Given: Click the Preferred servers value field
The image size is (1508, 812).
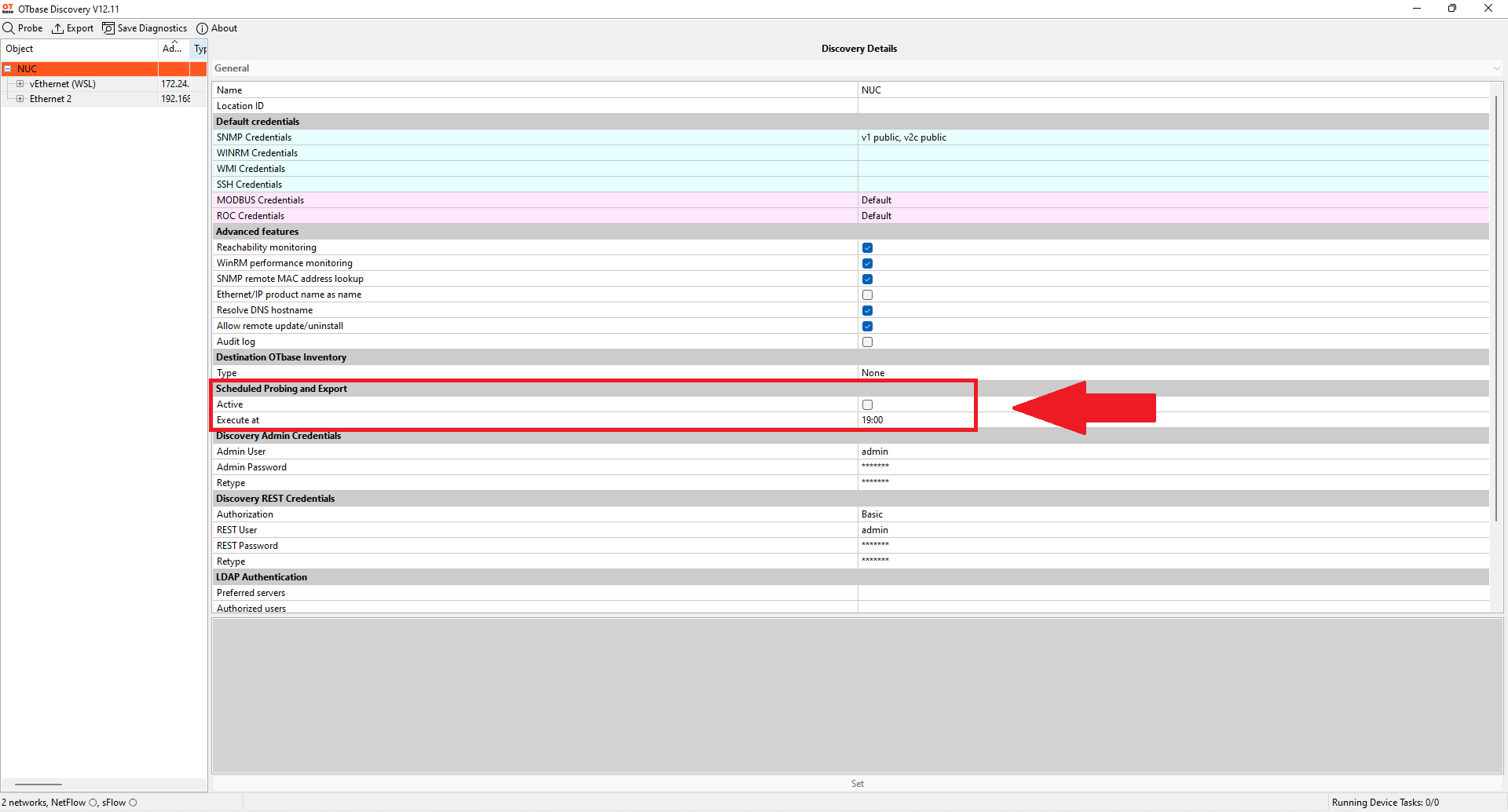Looking at the screenshot, I should point(1173,593).
